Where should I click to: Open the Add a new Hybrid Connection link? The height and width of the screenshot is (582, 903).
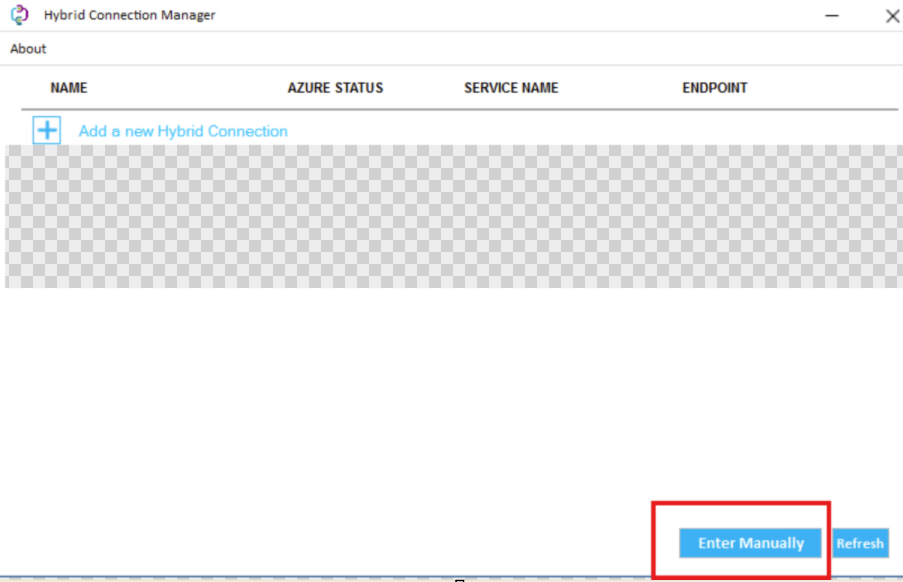tap(183, 131)
